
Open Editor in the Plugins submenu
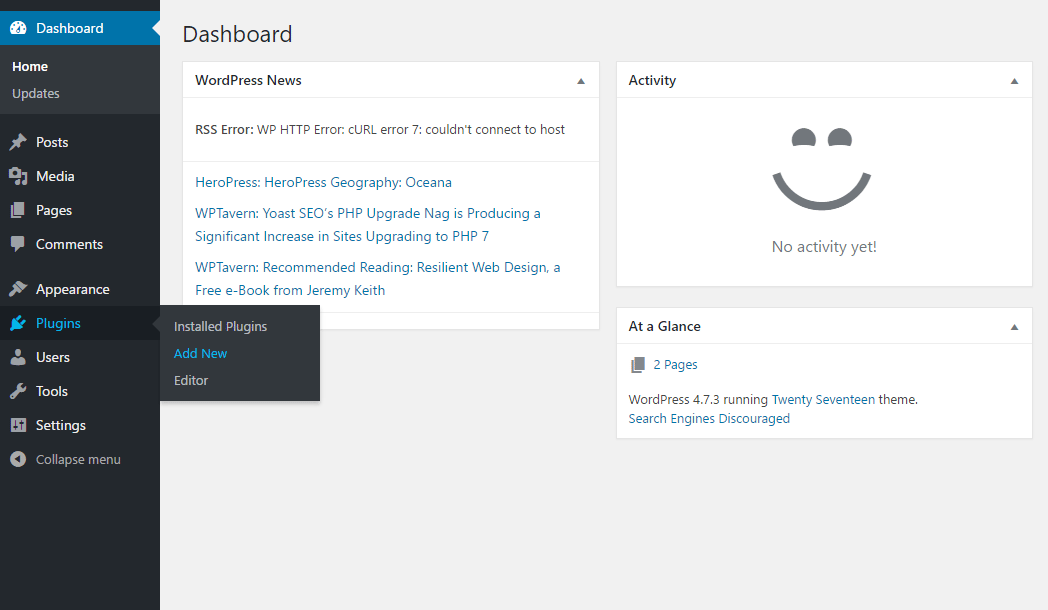[x=191, y=380]
